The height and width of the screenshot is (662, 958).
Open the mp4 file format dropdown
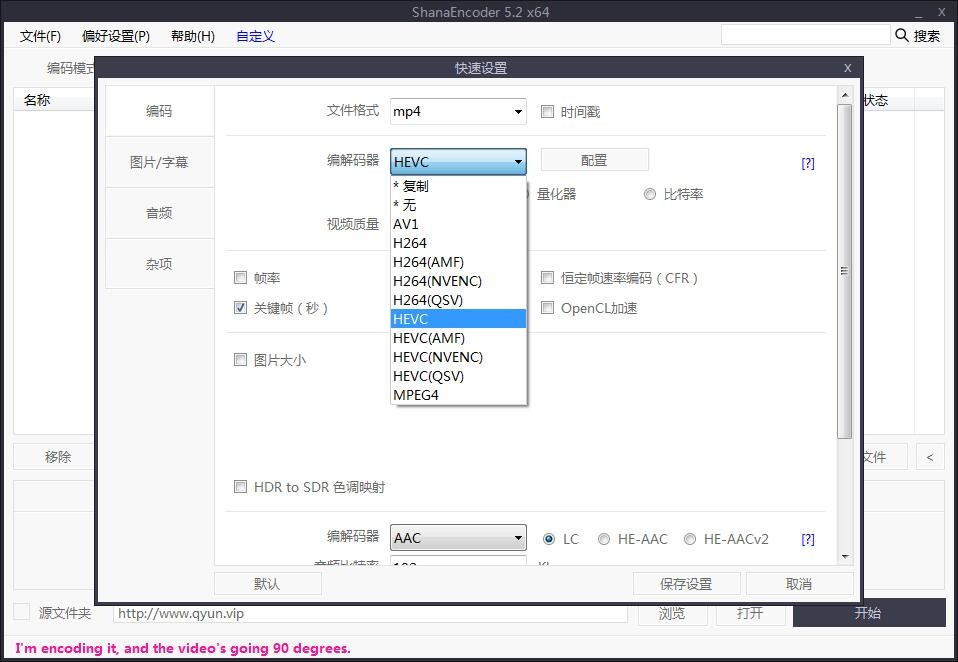[x=459, y=112]
